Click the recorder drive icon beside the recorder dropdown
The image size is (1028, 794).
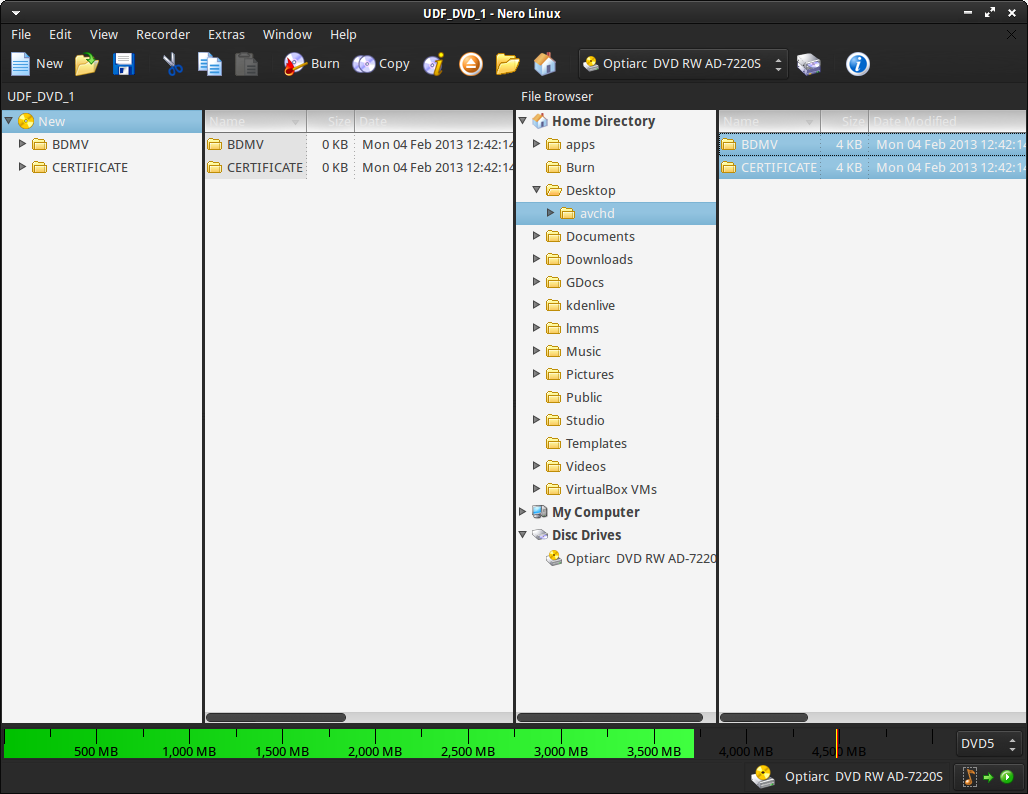pos(809,64)
